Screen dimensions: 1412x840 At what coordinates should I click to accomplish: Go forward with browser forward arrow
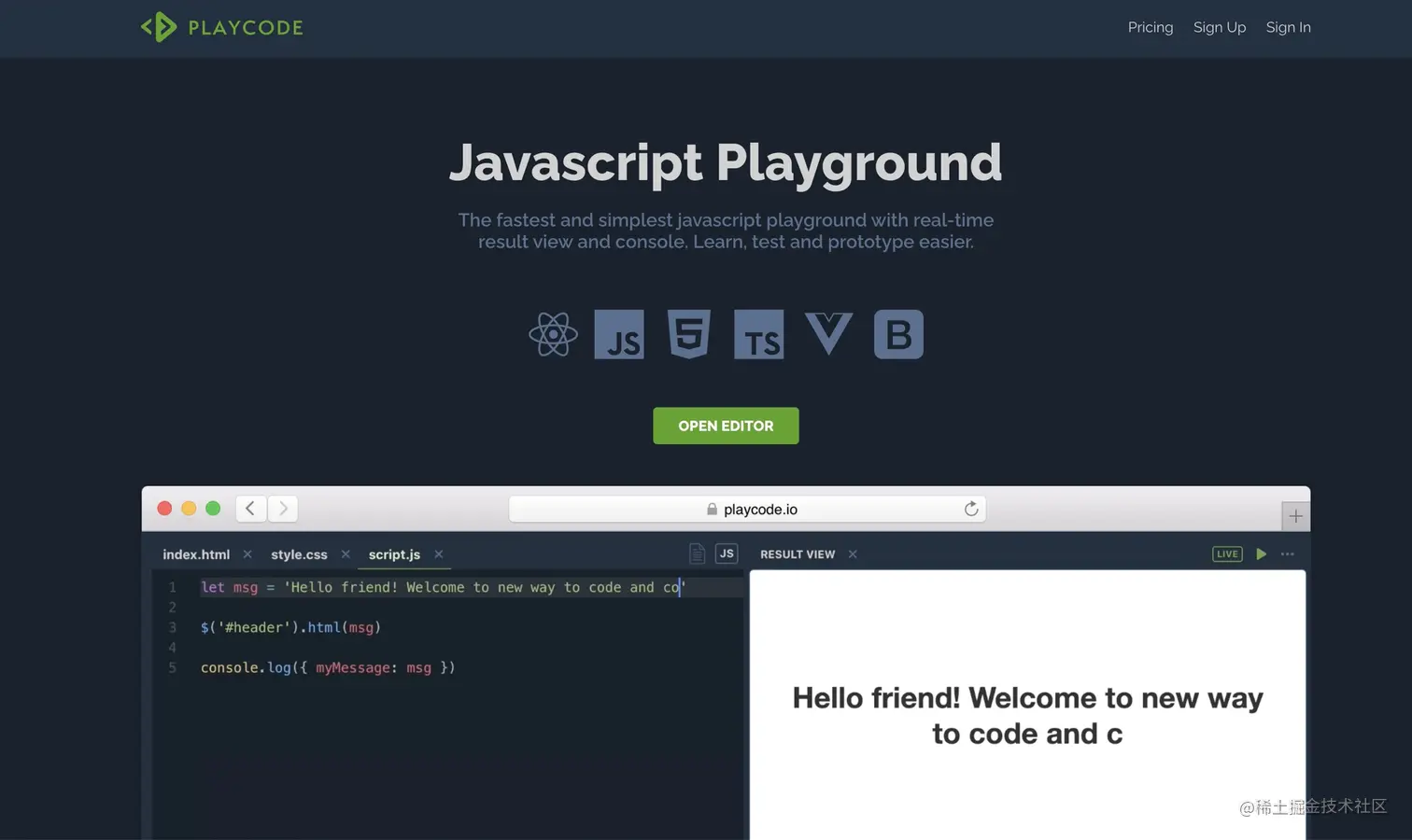pyautogui.click(x=283, y=509)
